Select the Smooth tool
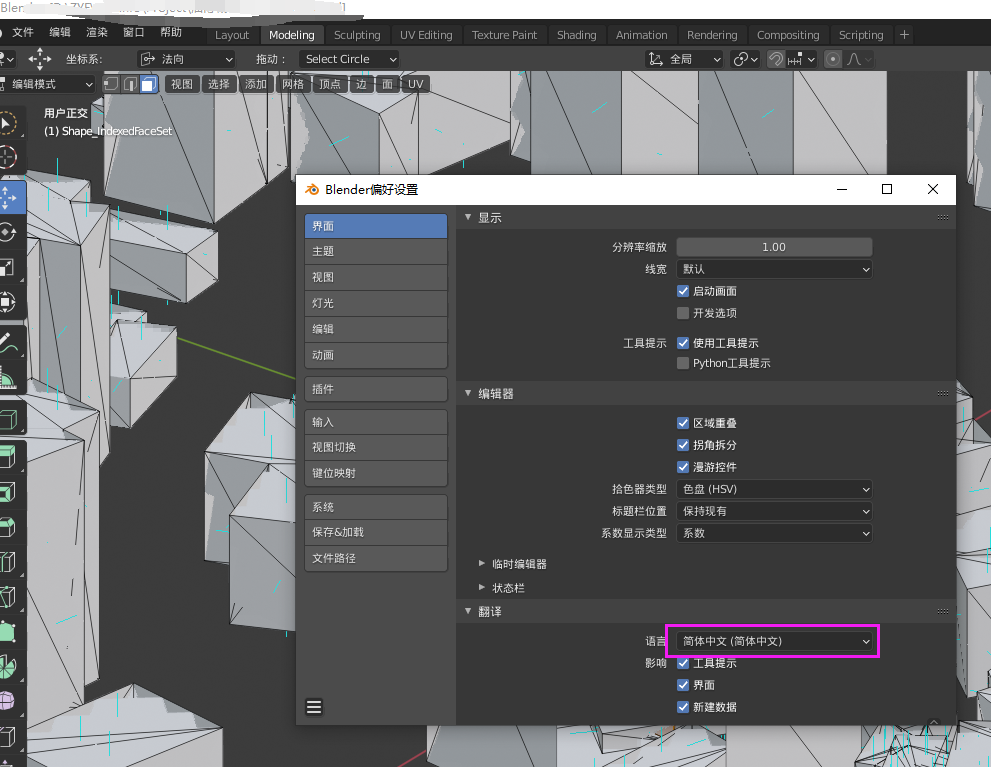This screenshot has width=991, height=767. click(8, 701)
